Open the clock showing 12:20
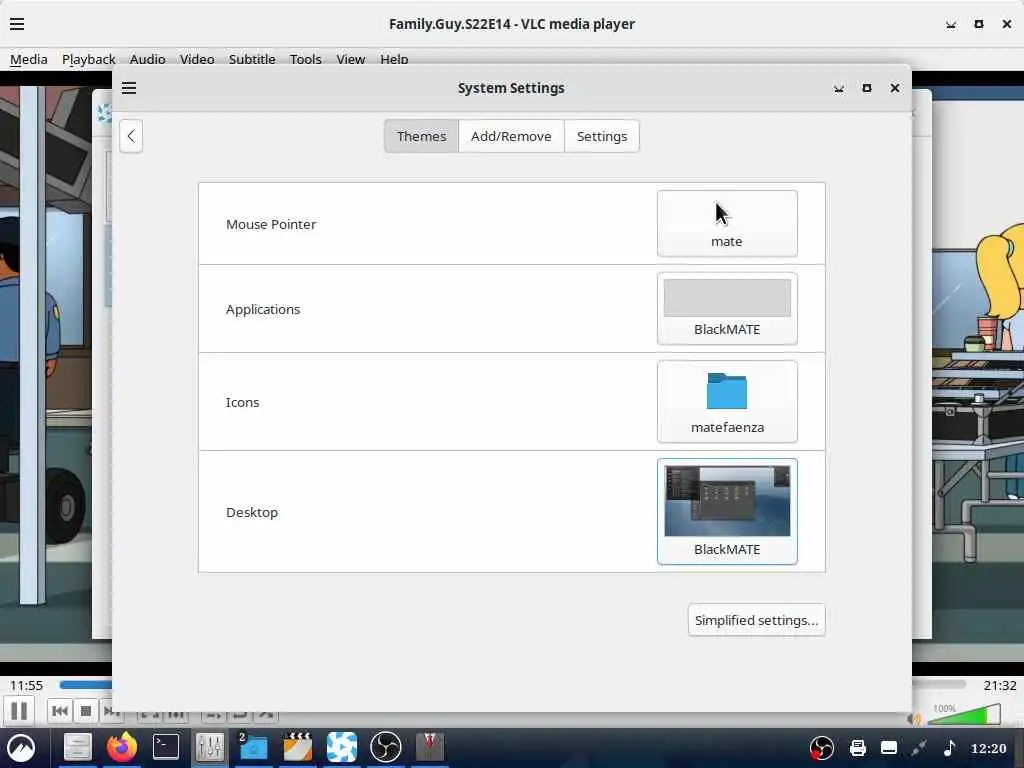 pos(988,748)
